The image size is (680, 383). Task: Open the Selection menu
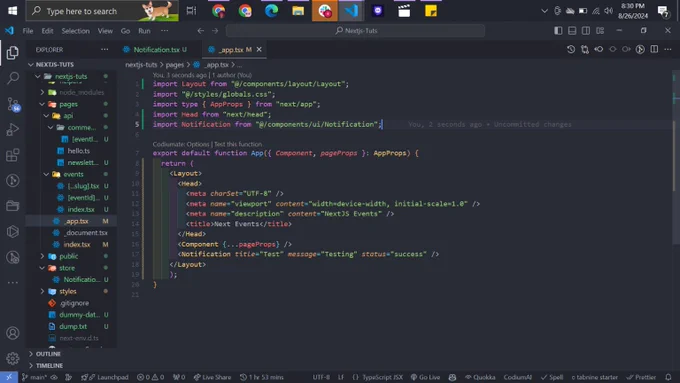click(75, 31)
